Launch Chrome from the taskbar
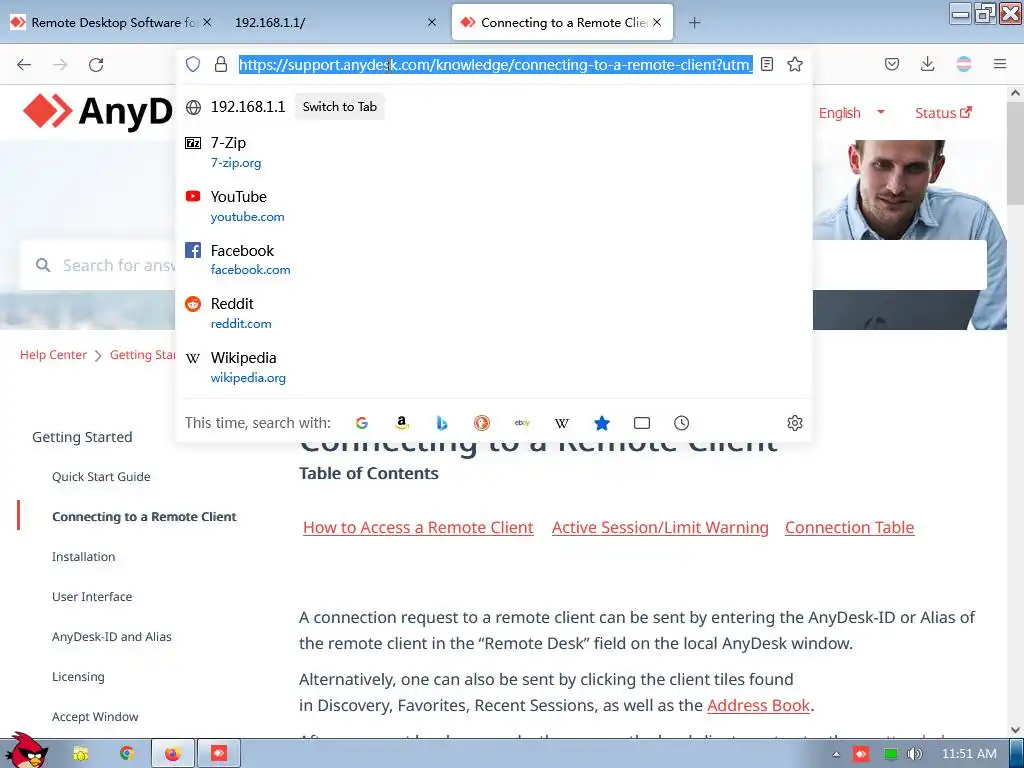The image size is (1024, 768). pos(126,754)
